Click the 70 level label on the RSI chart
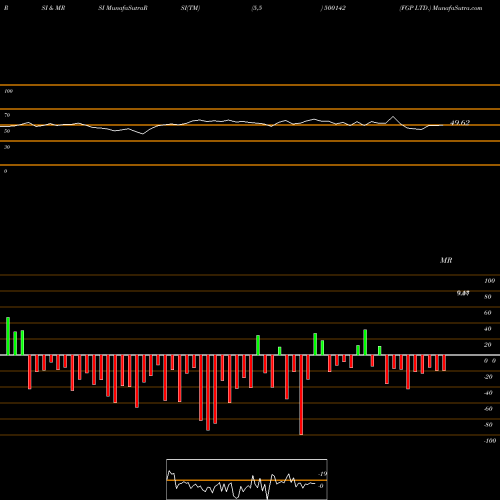500x500 pixels. 7,115
